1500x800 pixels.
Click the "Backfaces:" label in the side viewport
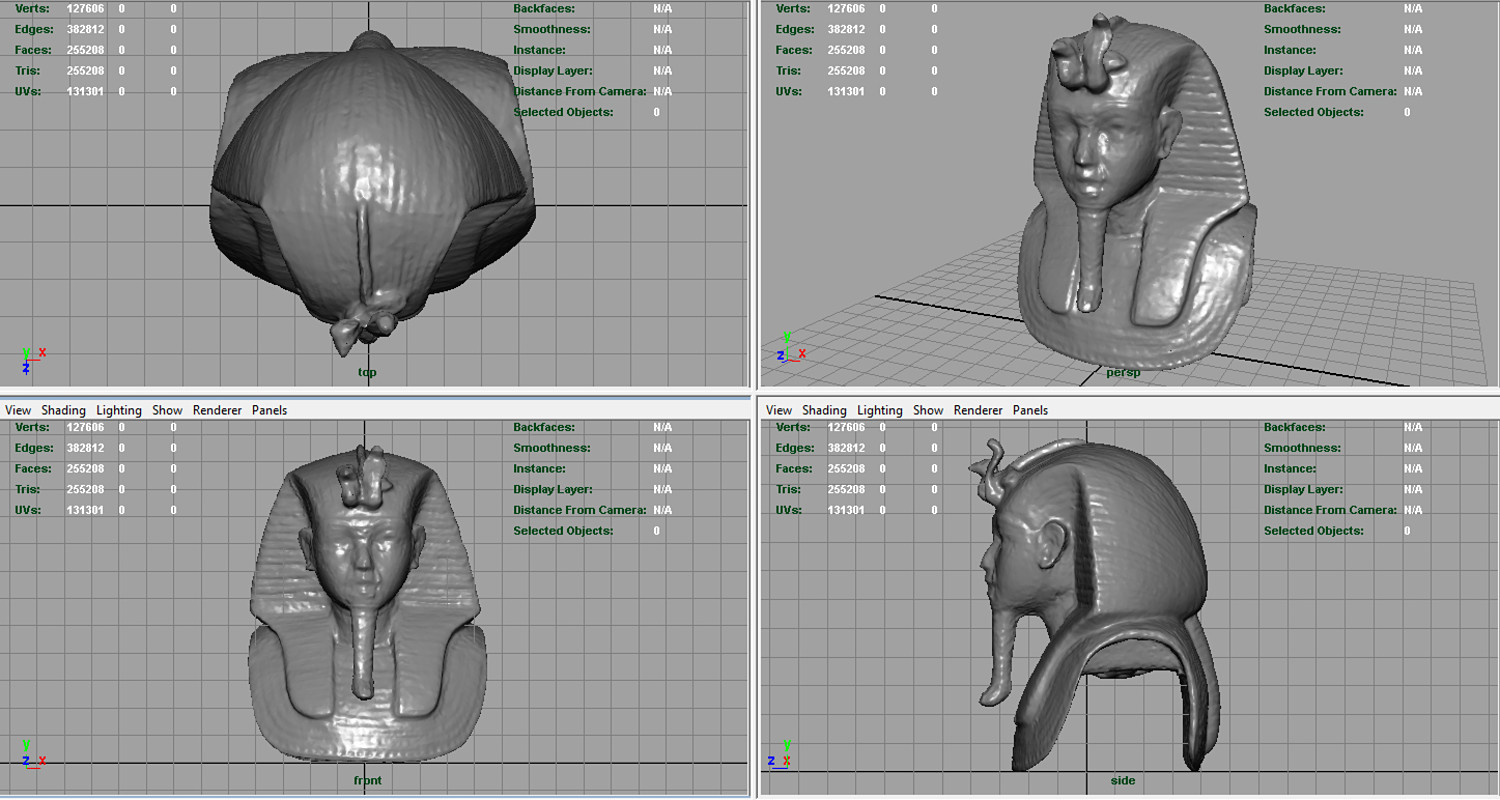coord(1294,427)
